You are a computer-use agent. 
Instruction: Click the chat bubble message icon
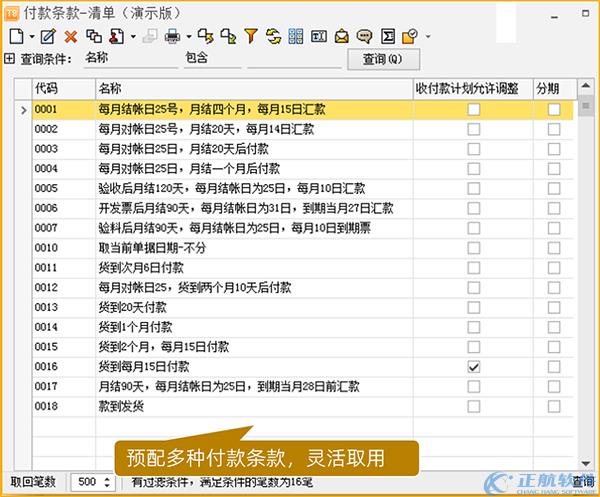point(364,37)
